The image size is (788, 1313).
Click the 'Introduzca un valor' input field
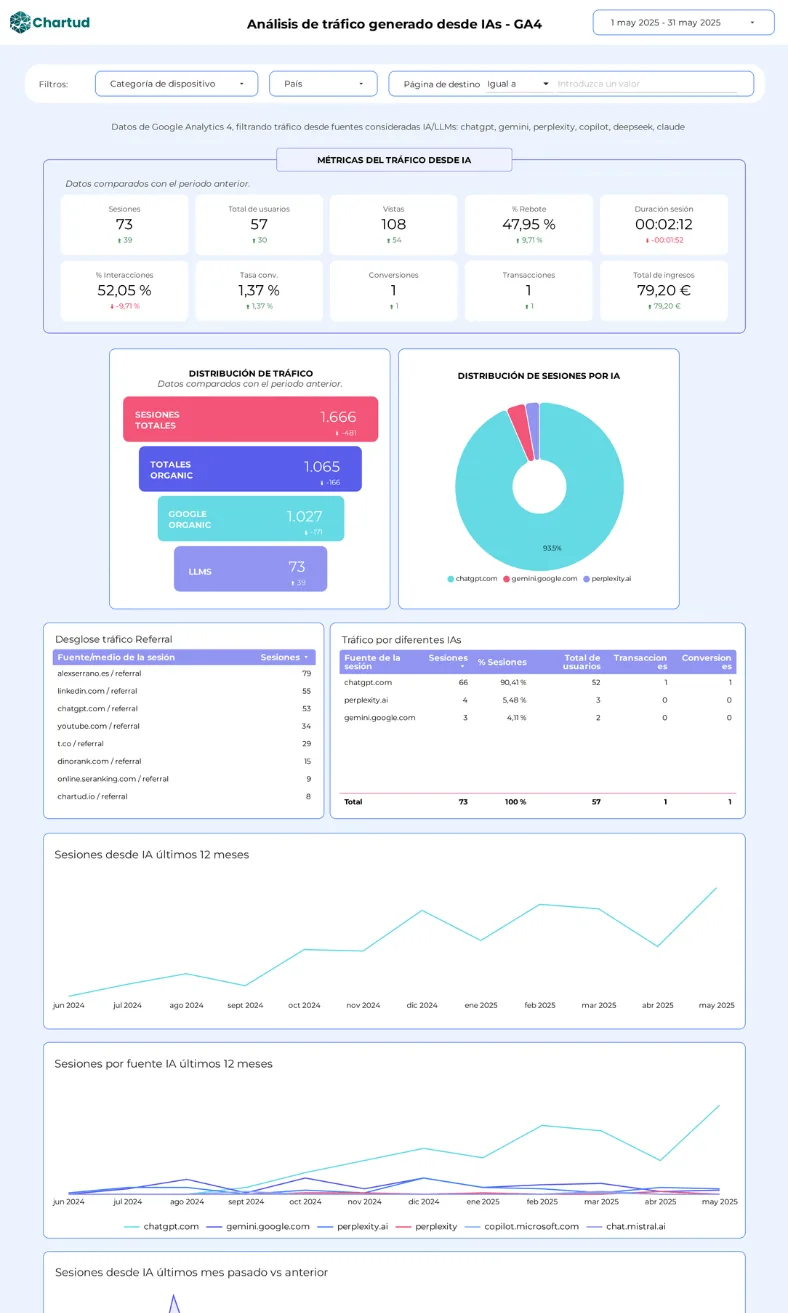pos(647,84)
